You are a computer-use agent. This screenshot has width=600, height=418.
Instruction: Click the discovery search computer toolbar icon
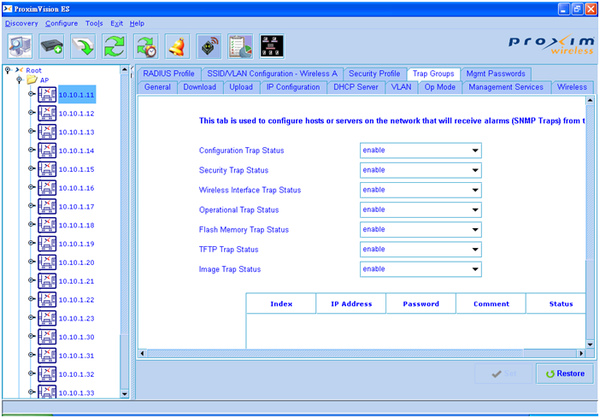(20, 46)
